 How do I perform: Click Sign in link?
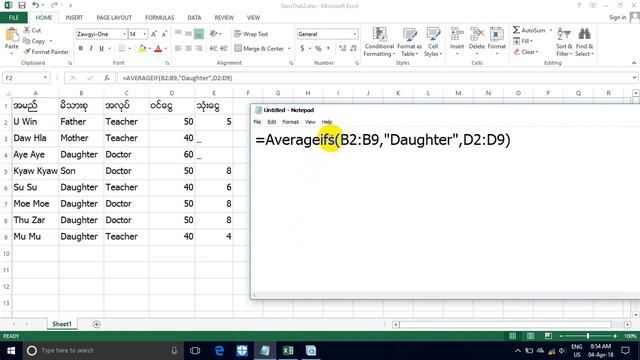(x=617, y=17)
